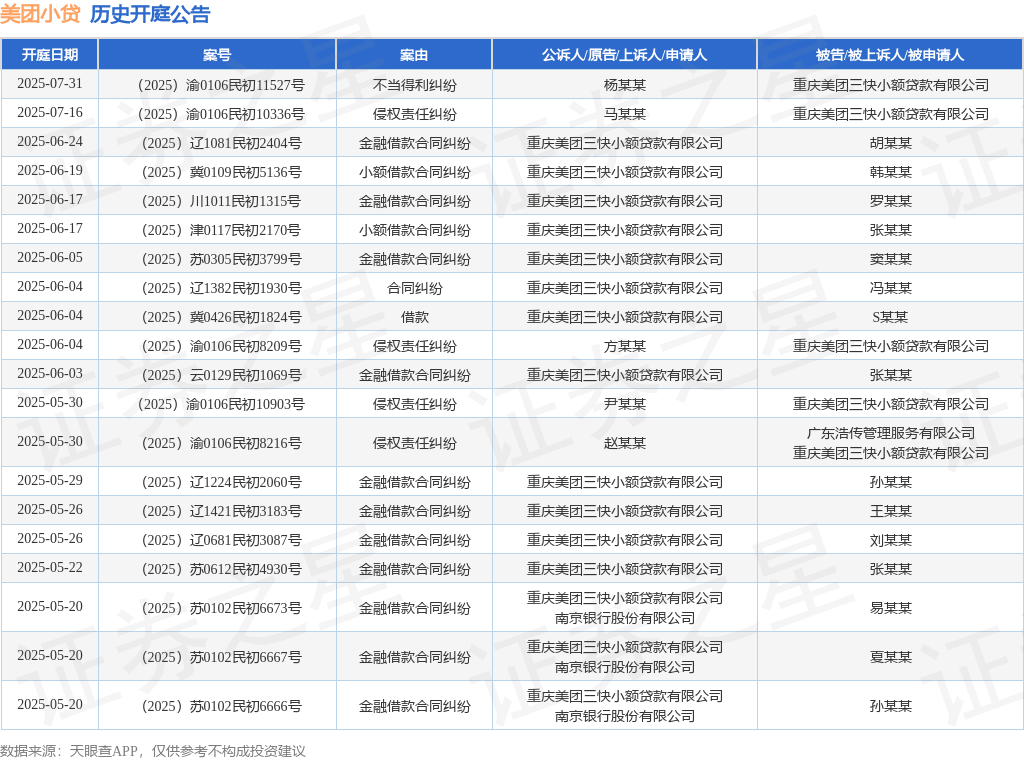The width and height of the screenshot is (1024, 760).
Task: Click case number 辽1081民初2404号
Action: point(221,143)
